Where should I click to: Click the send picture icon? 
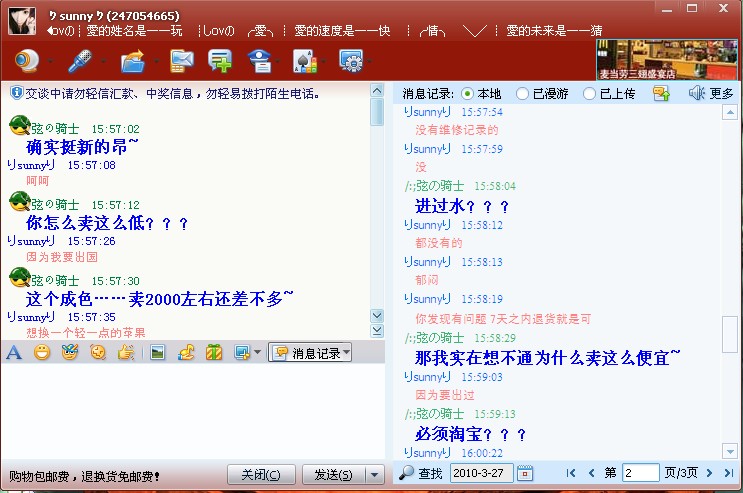pos(157,352)
